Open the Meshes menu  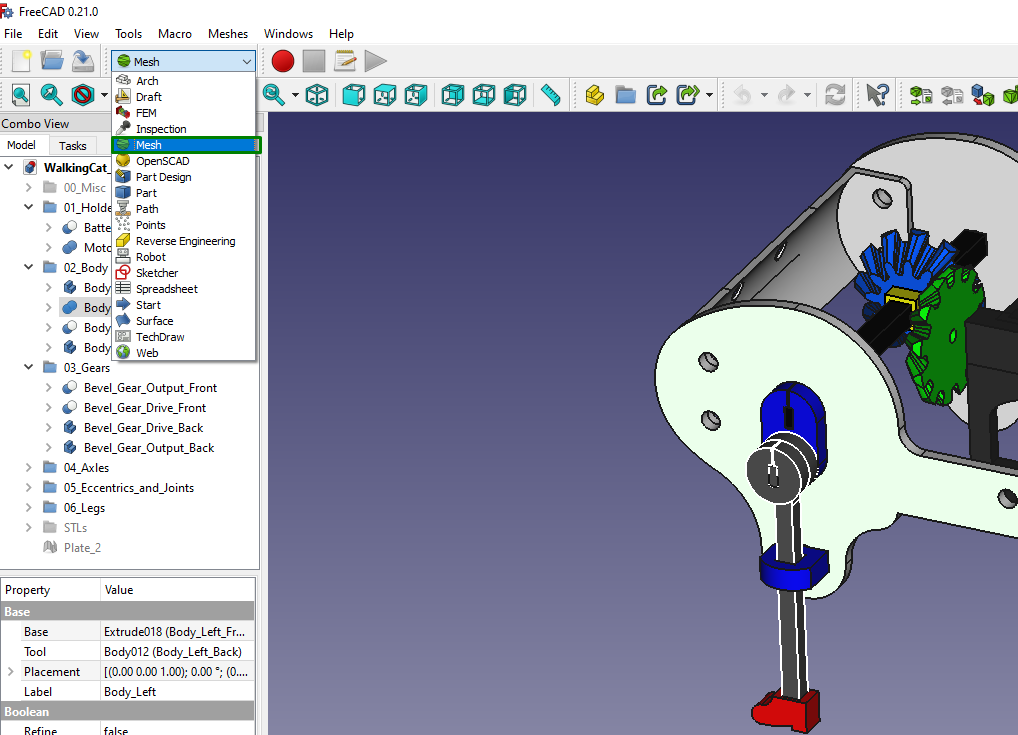(x=228, y=34)
